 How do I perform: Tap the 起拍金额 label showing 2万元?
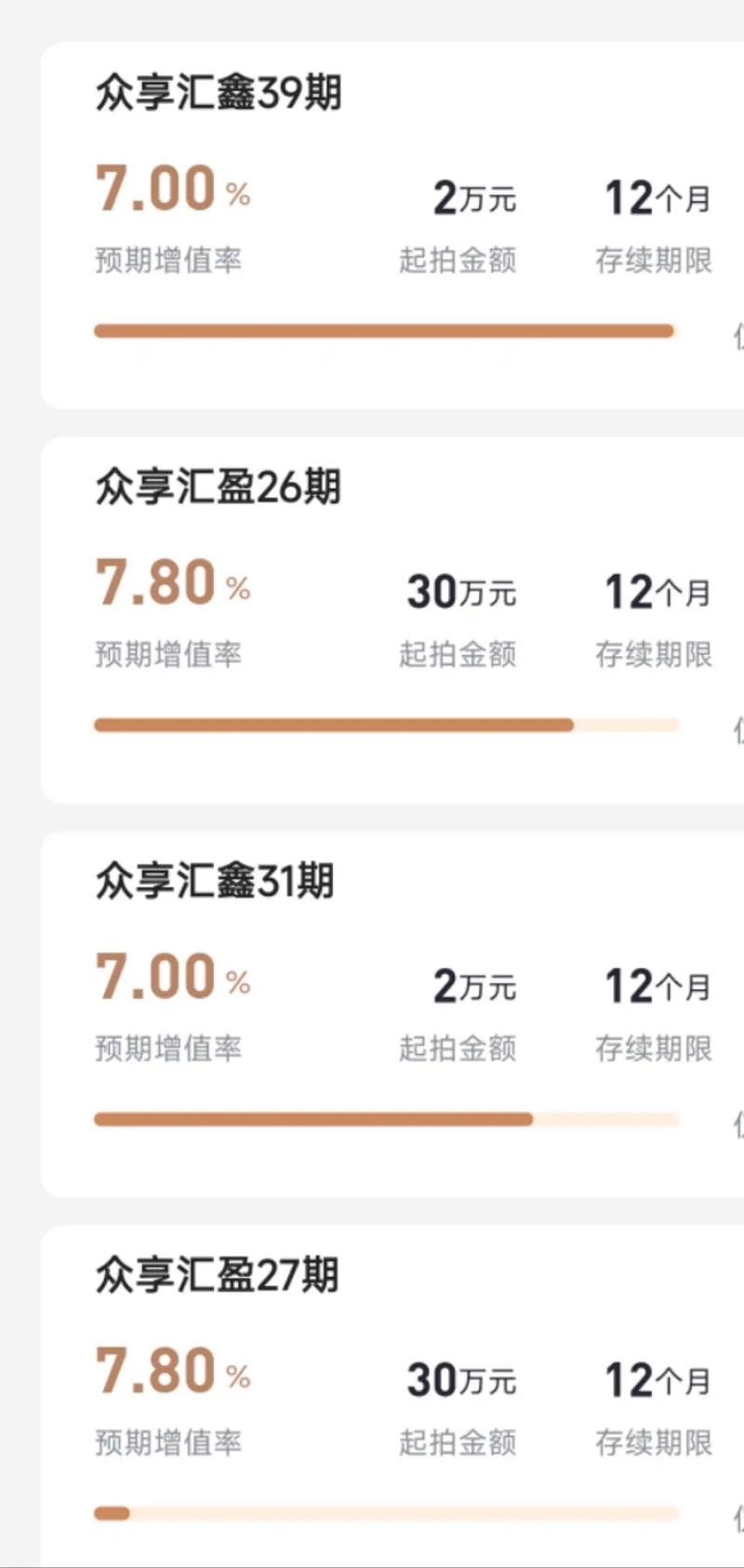click(458, 261)
